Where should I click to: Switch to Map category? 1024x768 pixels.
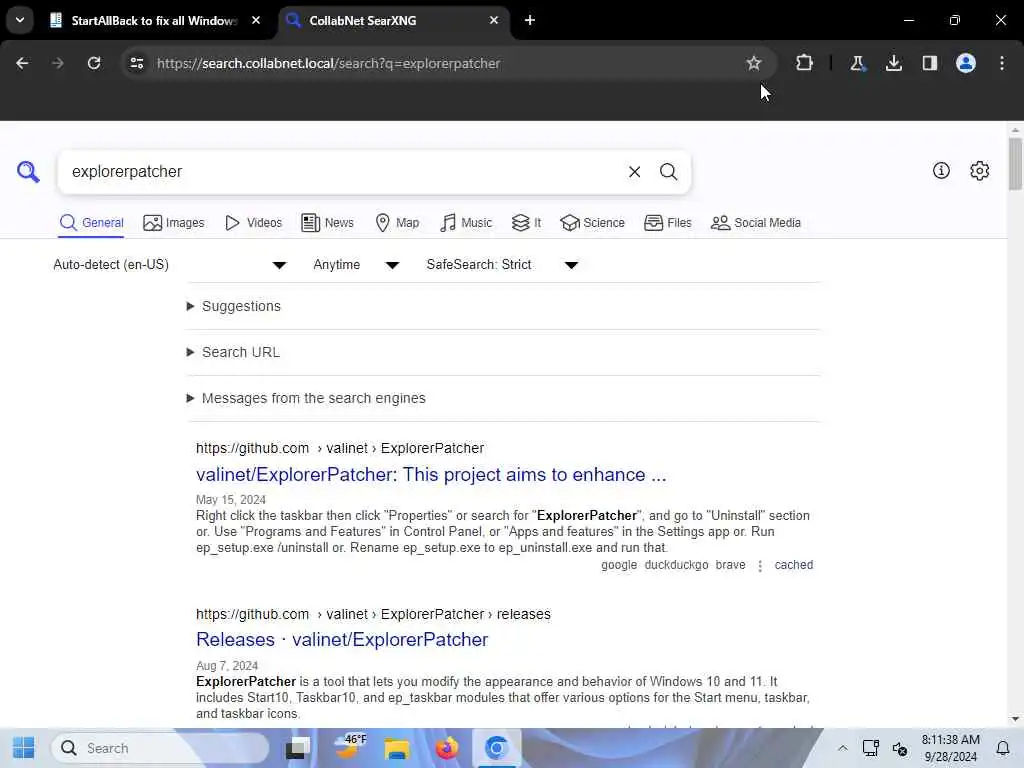tap(397, 223)
